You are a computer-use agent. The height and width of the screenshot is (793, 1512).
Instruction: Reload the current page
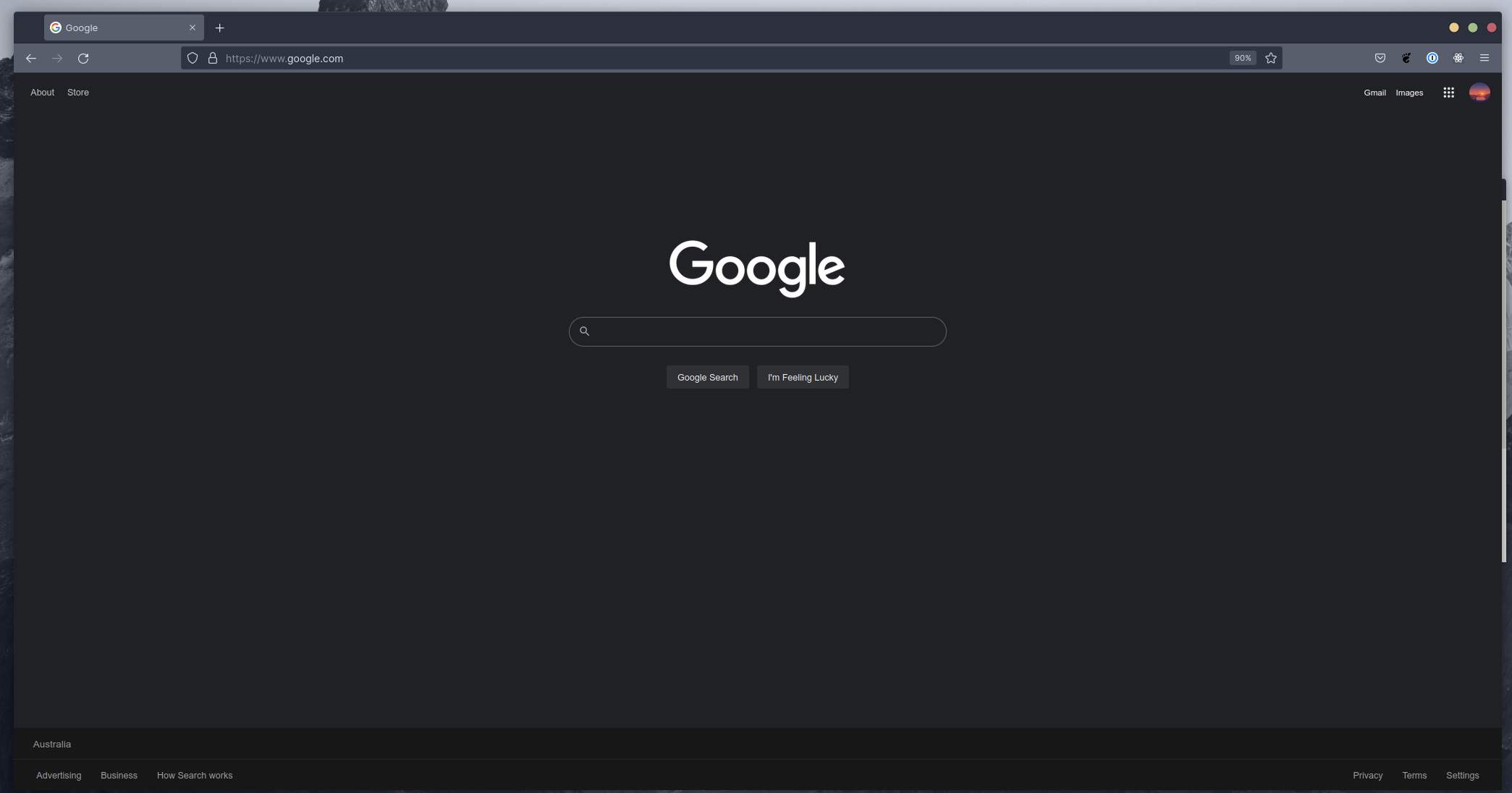point(83,58)
